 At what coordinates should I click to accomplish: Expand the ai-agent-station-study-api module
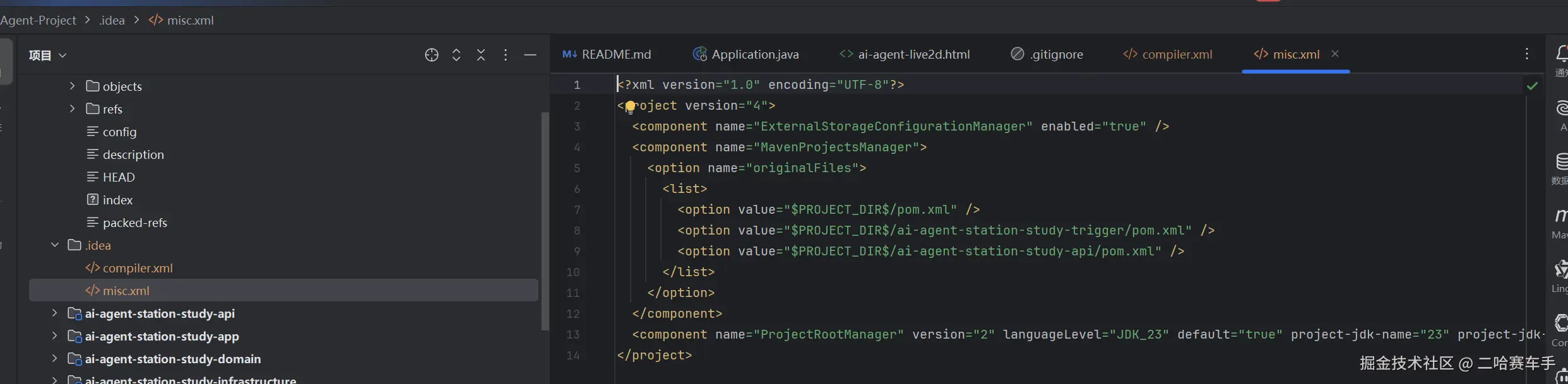click(55, 313)
